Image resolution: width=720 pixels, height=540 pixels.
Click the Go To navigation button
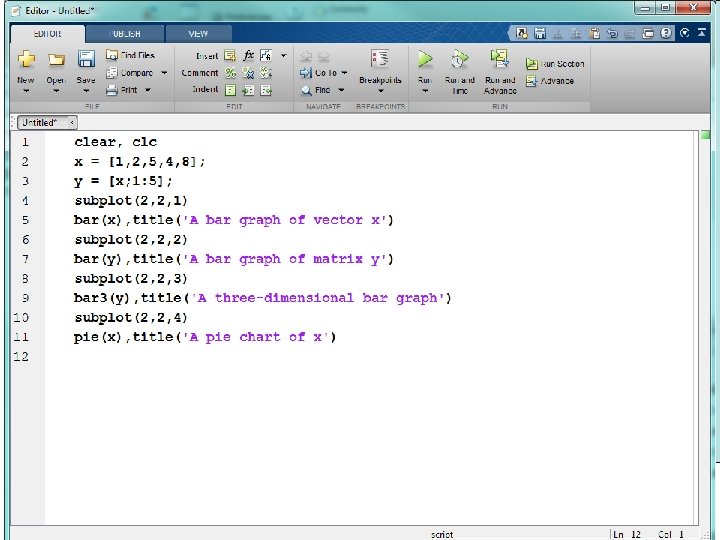coord(319,73)
